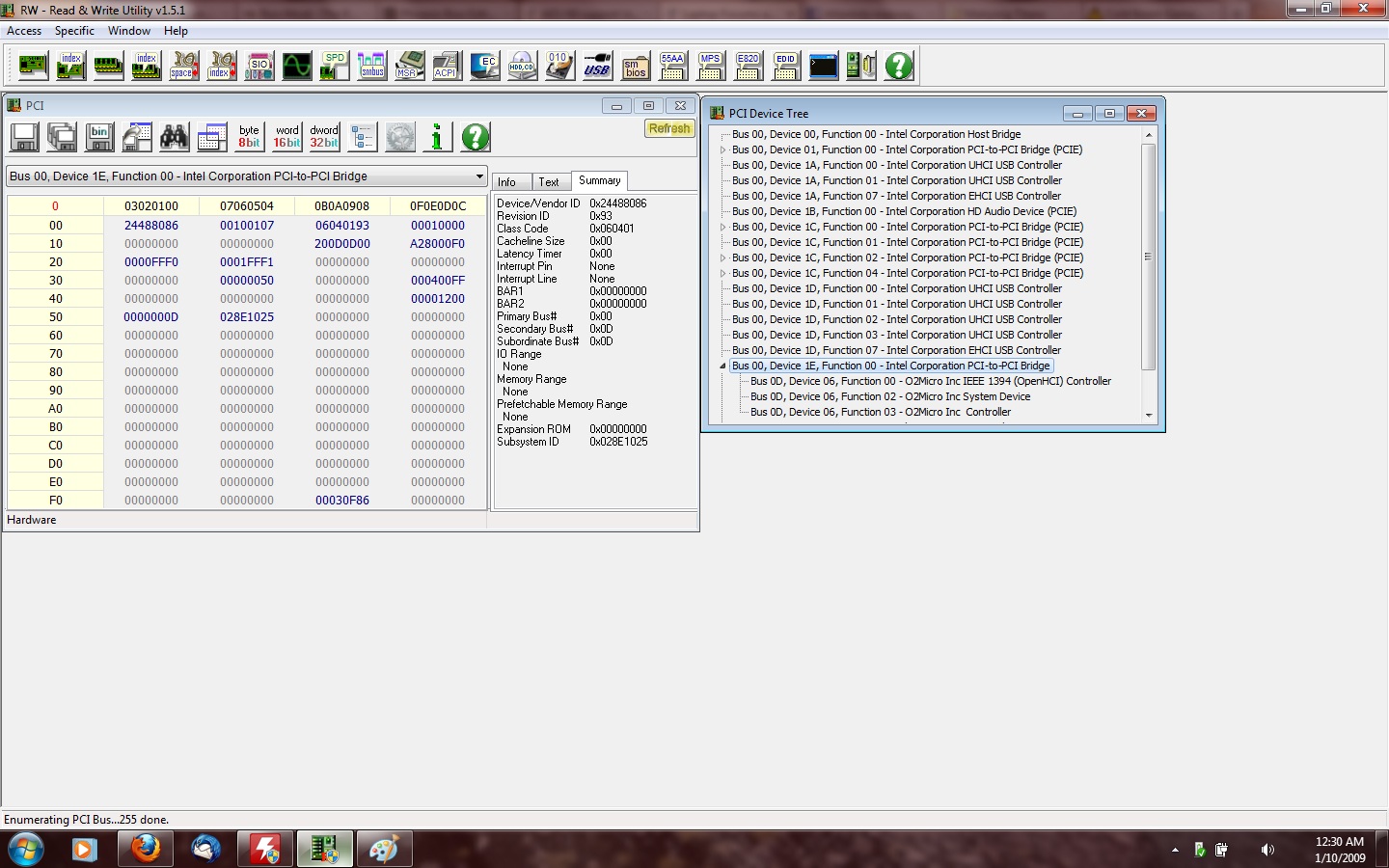The image size is (1389, 868).
Task: Open the USB information tool
Action: [x=597, y=66]
